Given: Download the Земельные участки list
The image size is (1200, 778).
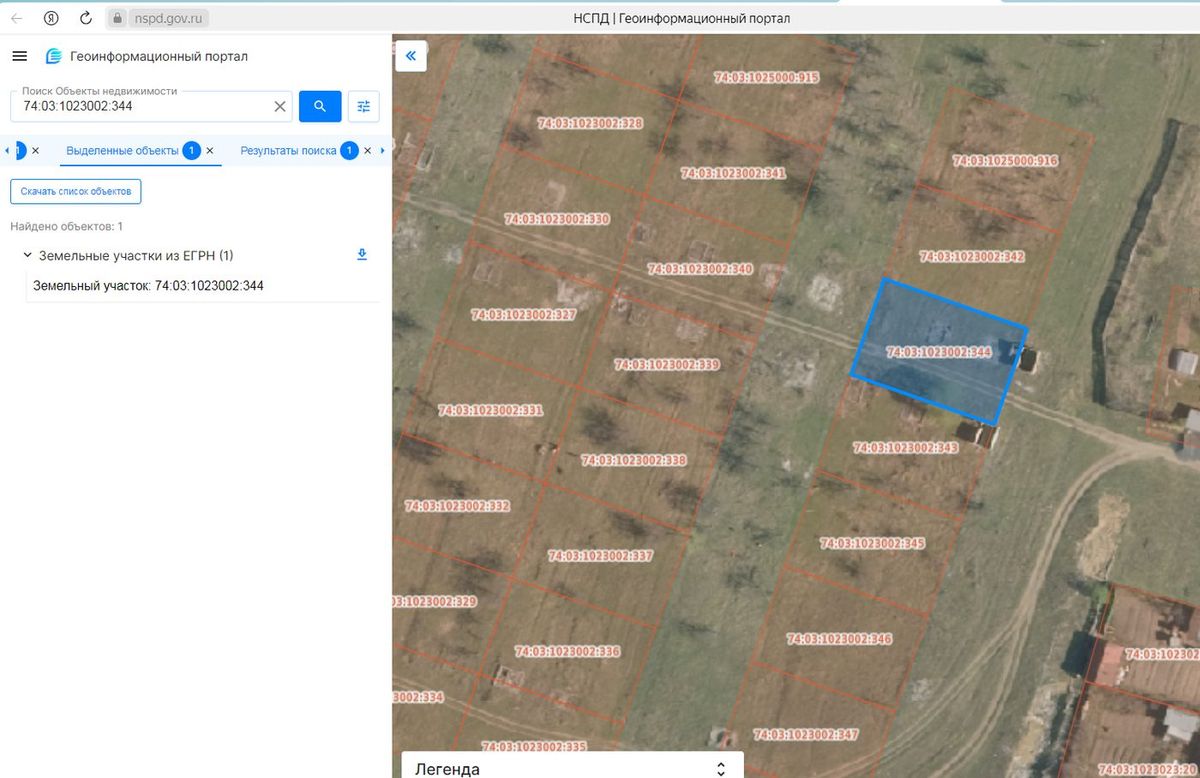Looking at the screenshot, I should 362,255.
